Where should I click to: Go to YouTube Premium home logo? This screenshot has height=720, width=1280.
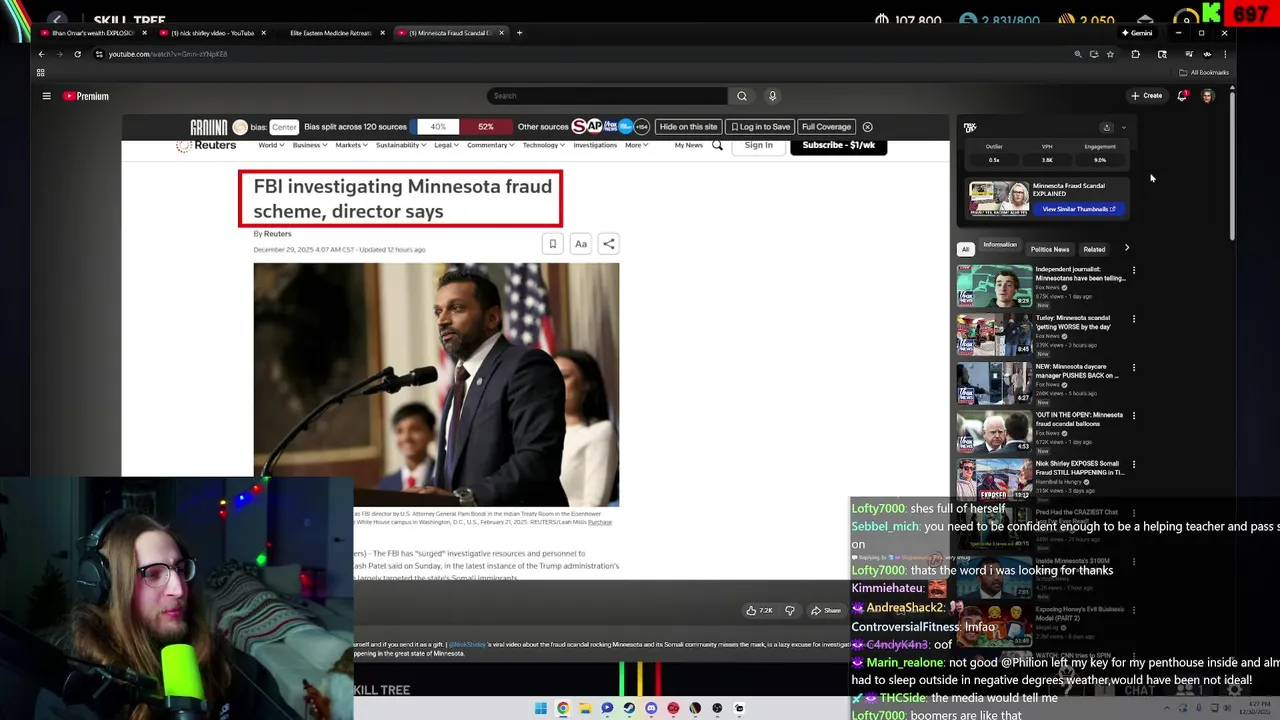(86, 96)
